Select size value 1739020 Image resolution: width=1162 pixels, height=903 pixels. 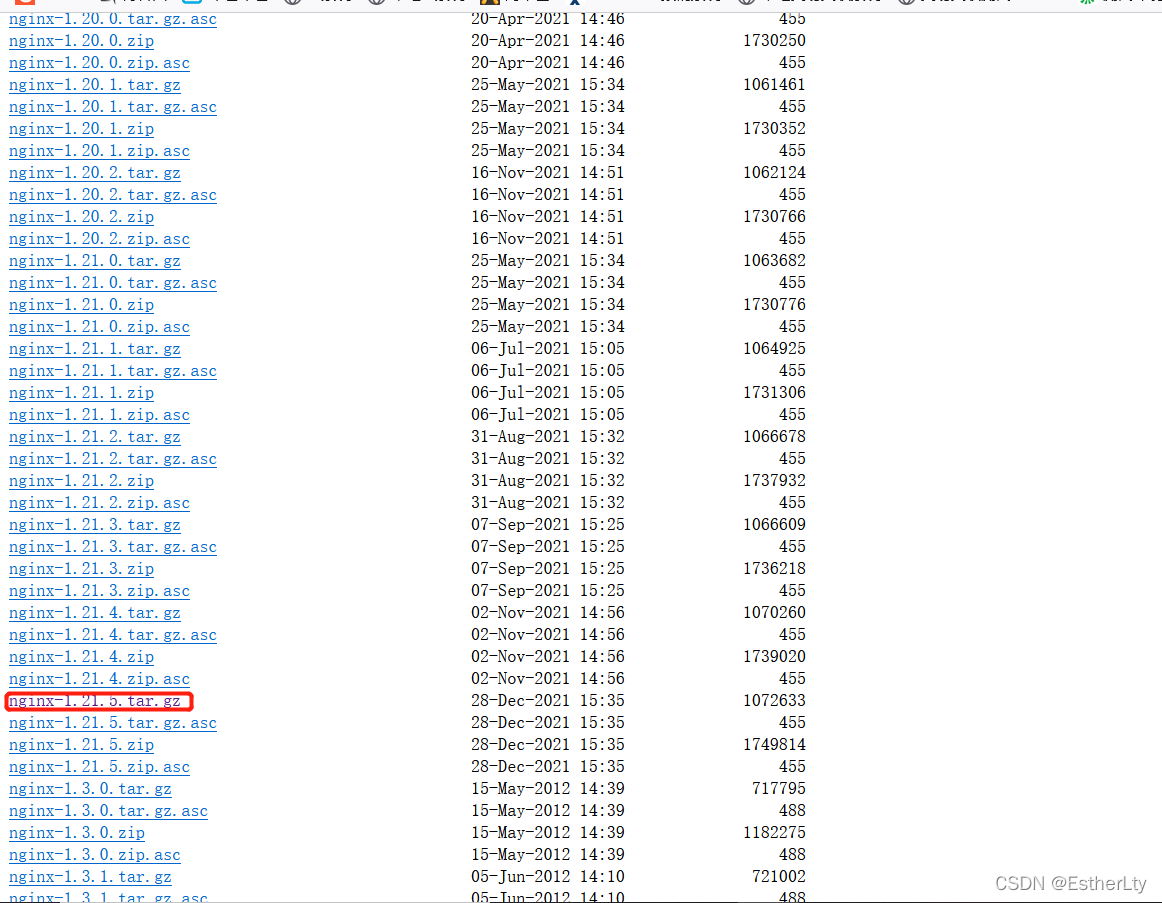774,656
